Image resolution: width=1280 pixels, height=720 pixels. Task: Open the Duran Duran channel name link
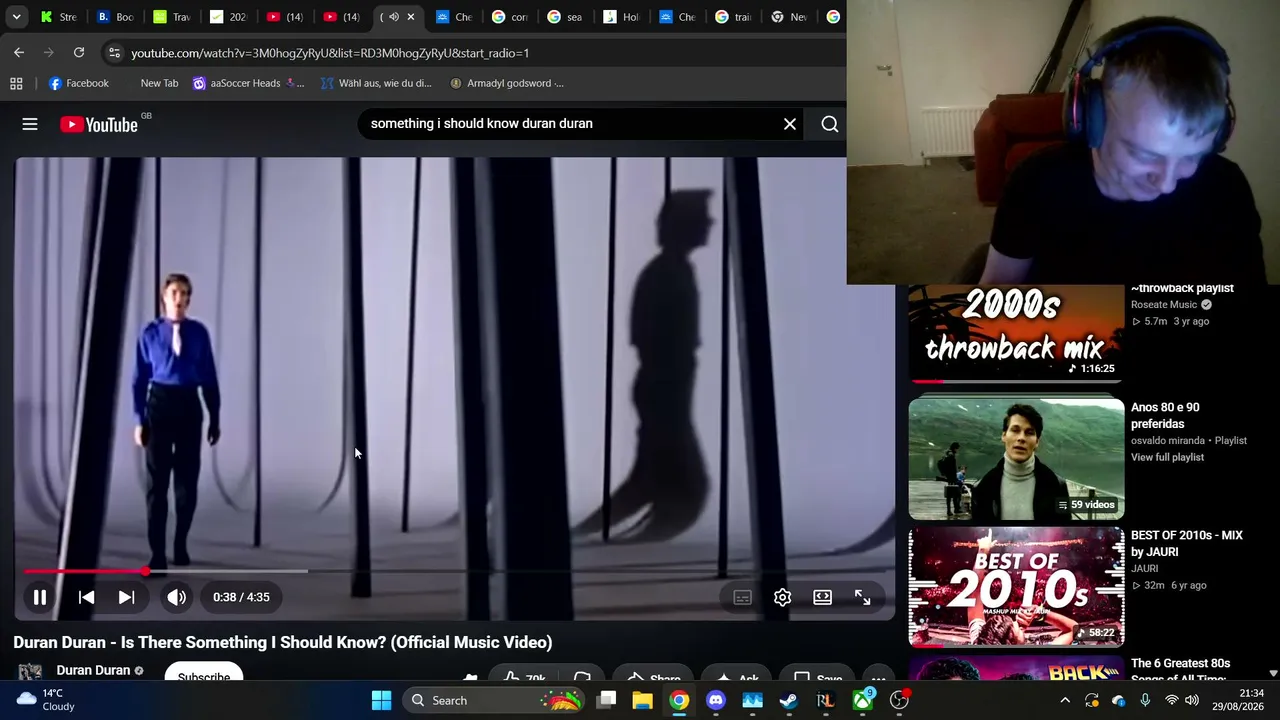point(93,670)
